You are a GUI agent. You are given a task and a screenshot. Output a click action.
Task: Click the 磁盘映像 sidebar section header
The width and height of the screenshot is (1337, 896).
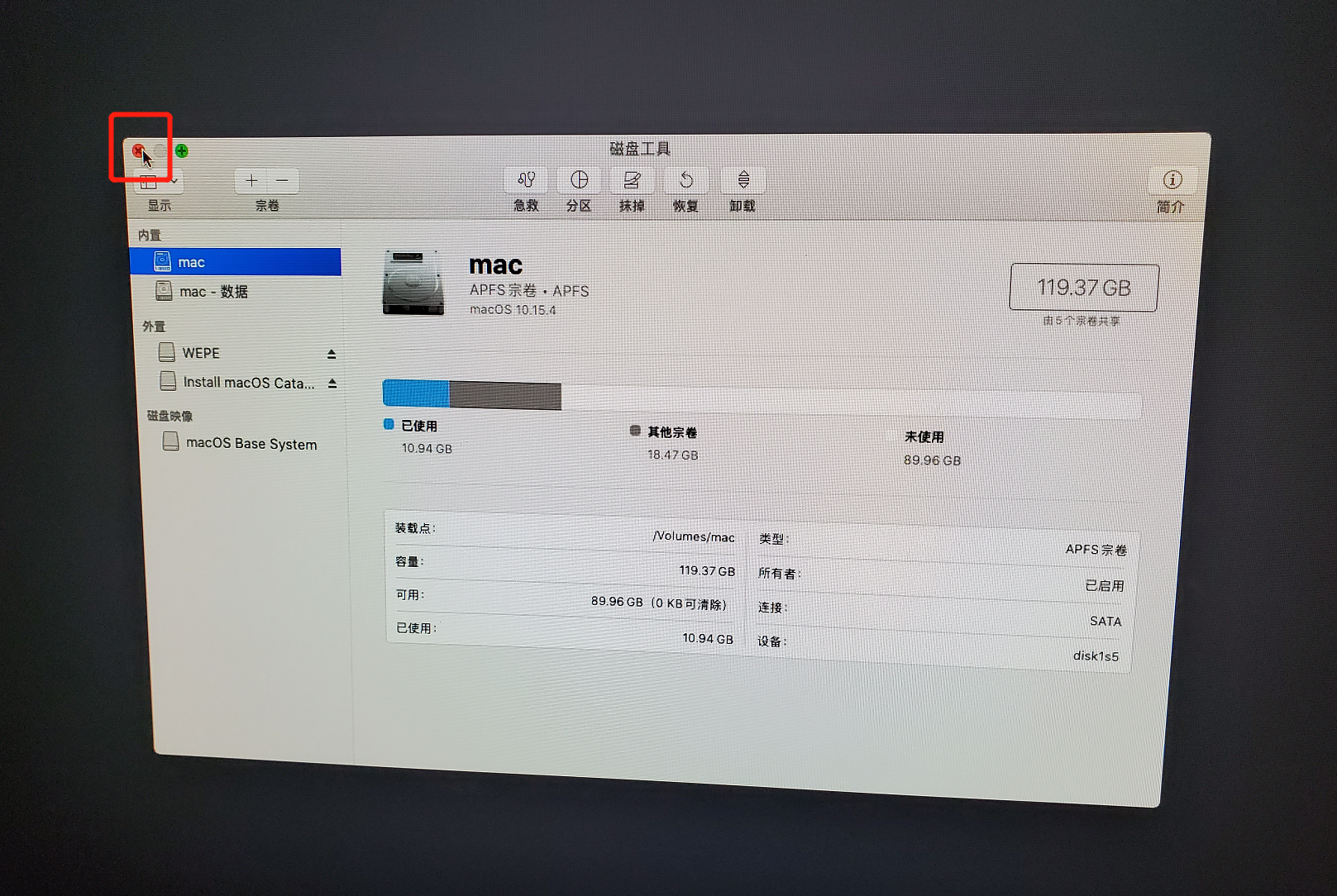click(170, 416)
